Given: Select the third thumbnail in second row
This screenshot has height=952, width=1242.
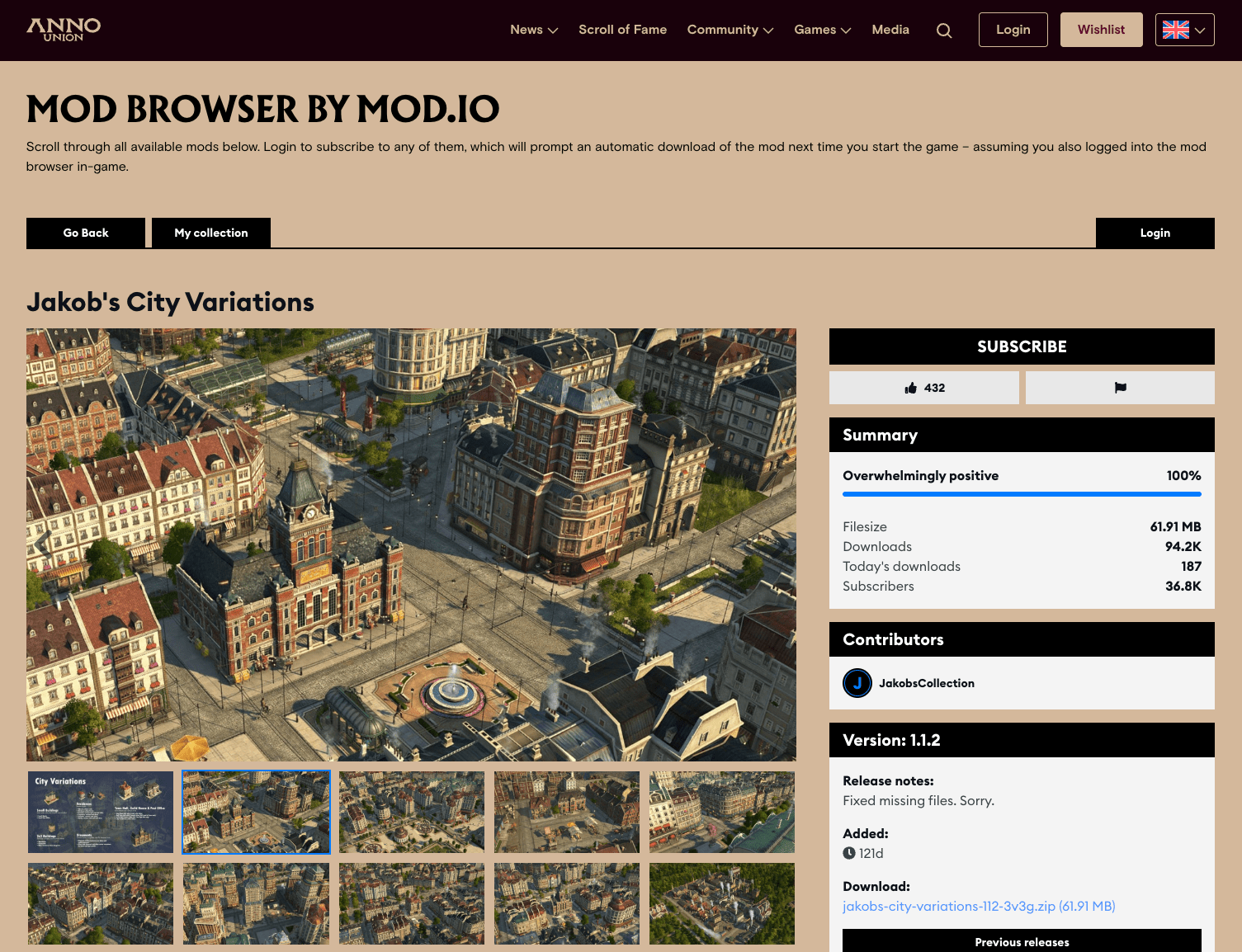Looking at the screenshot, I should [412, 904].
